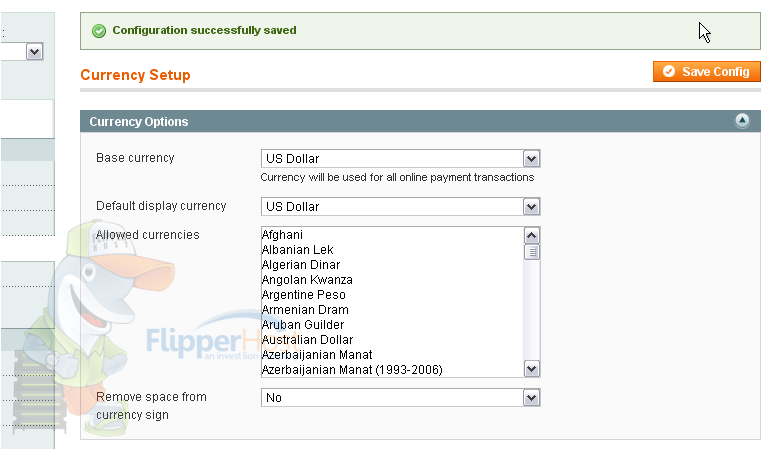
Task: Select Afghani in allowed currencies list
Action: tap(282, 235)
